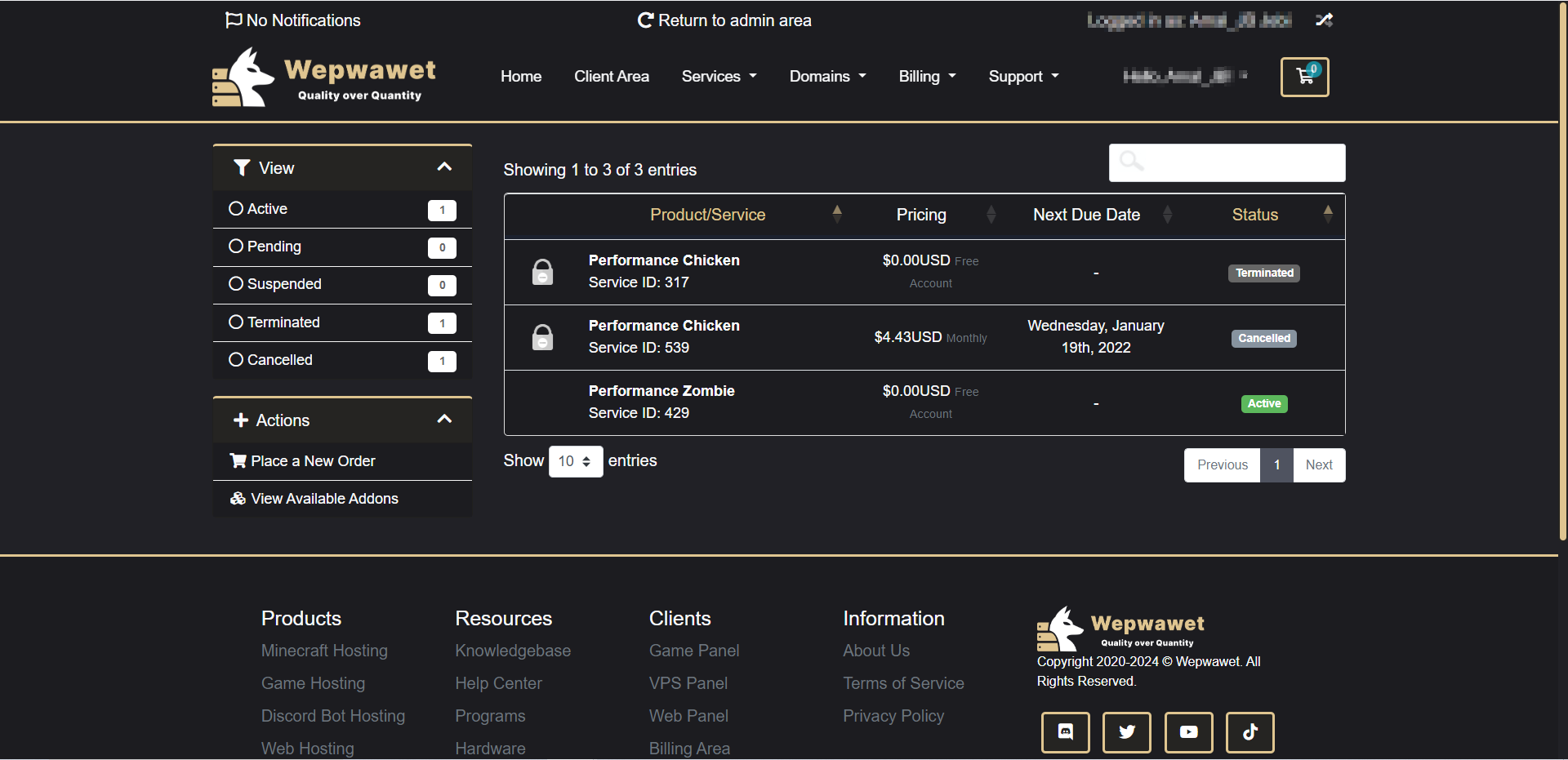This screenshot has height=760, width=1568.
Task: Click the cubes icon beside View Available Addons
Action: tap(238, 499)
